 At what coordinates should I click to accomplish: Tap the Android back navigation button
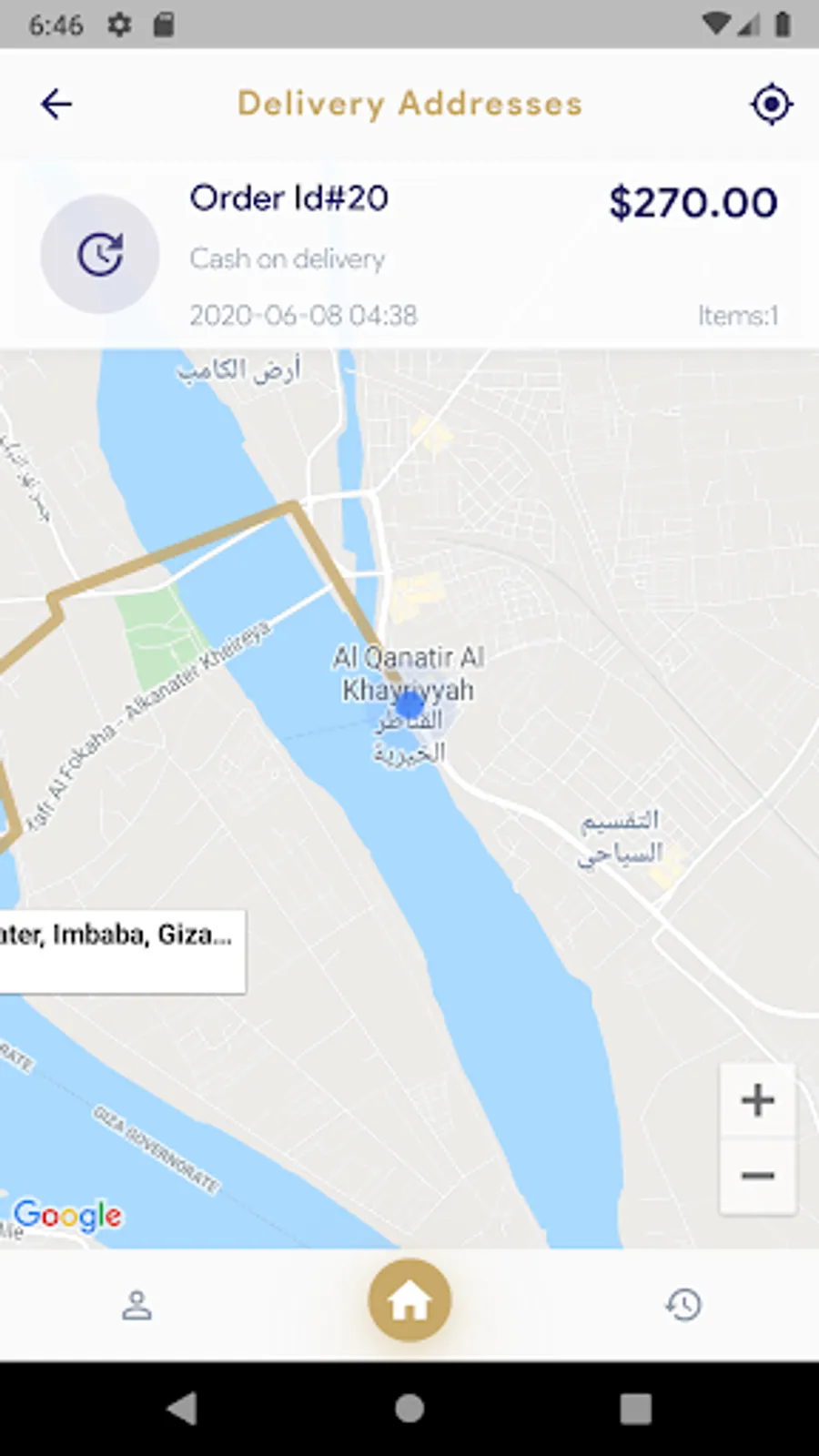(x=183, y=1409)
